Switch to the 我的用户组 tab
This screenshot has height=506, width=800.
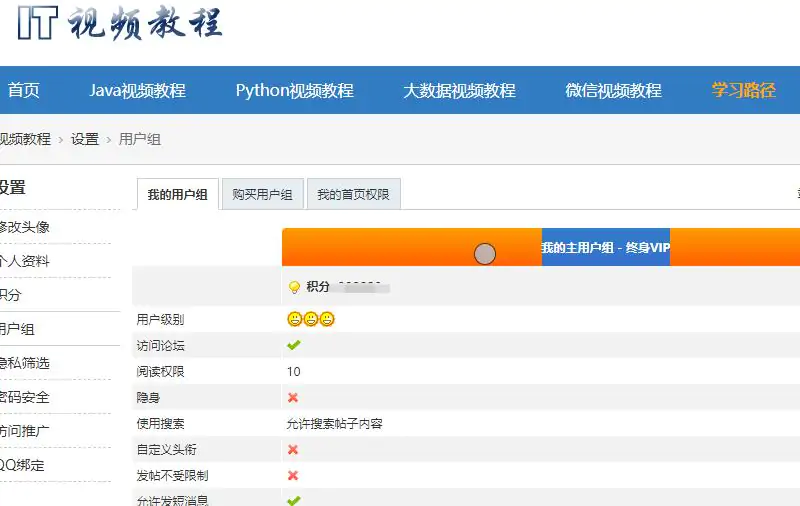tap(178, 194)
